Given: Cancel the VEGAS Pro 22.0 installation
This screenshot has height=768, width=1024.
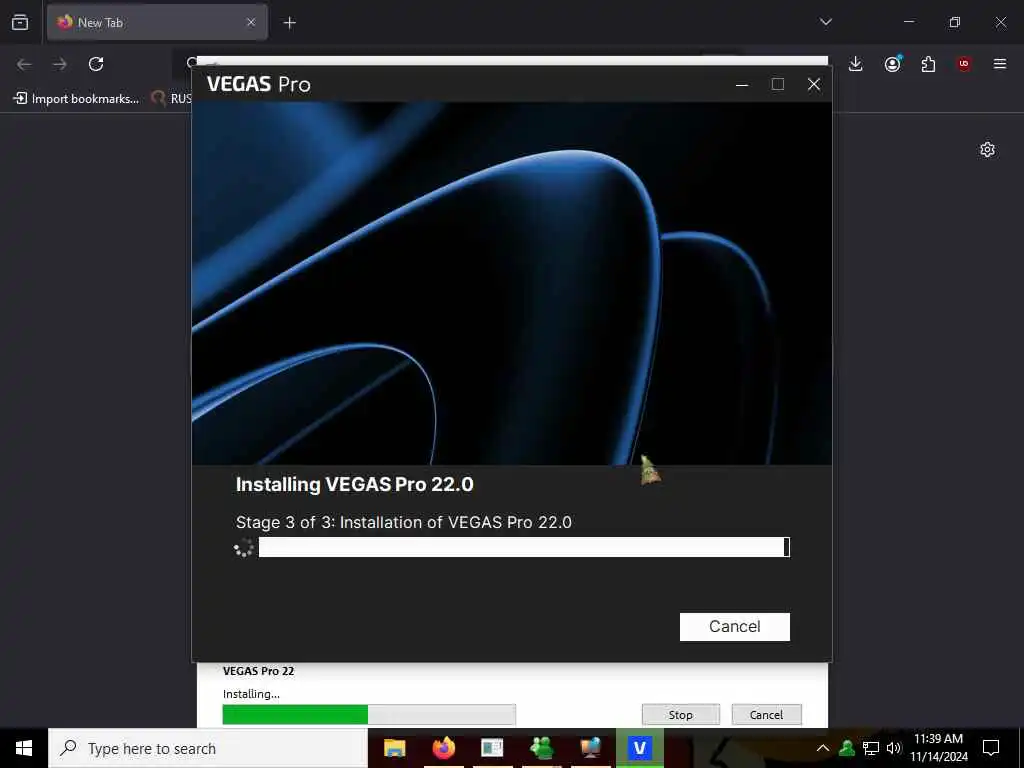Looking at the screenshot, I should click(x=734, y=626).
